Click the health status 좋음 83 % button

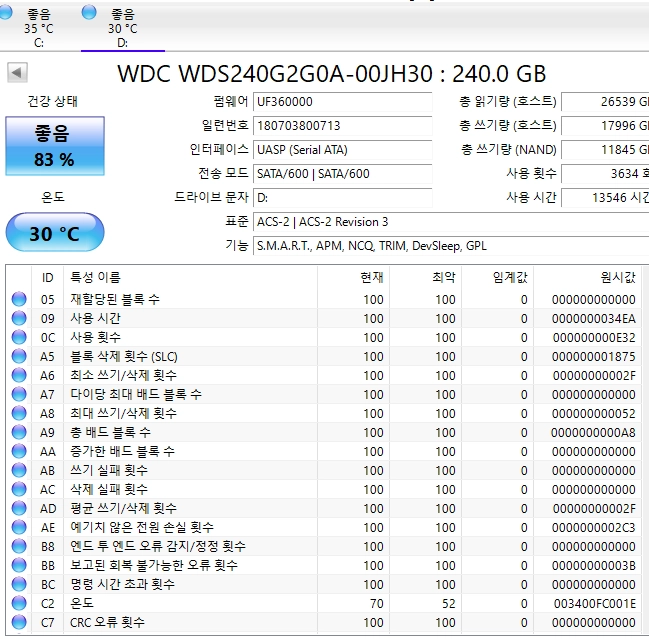[x=55, y=146]
